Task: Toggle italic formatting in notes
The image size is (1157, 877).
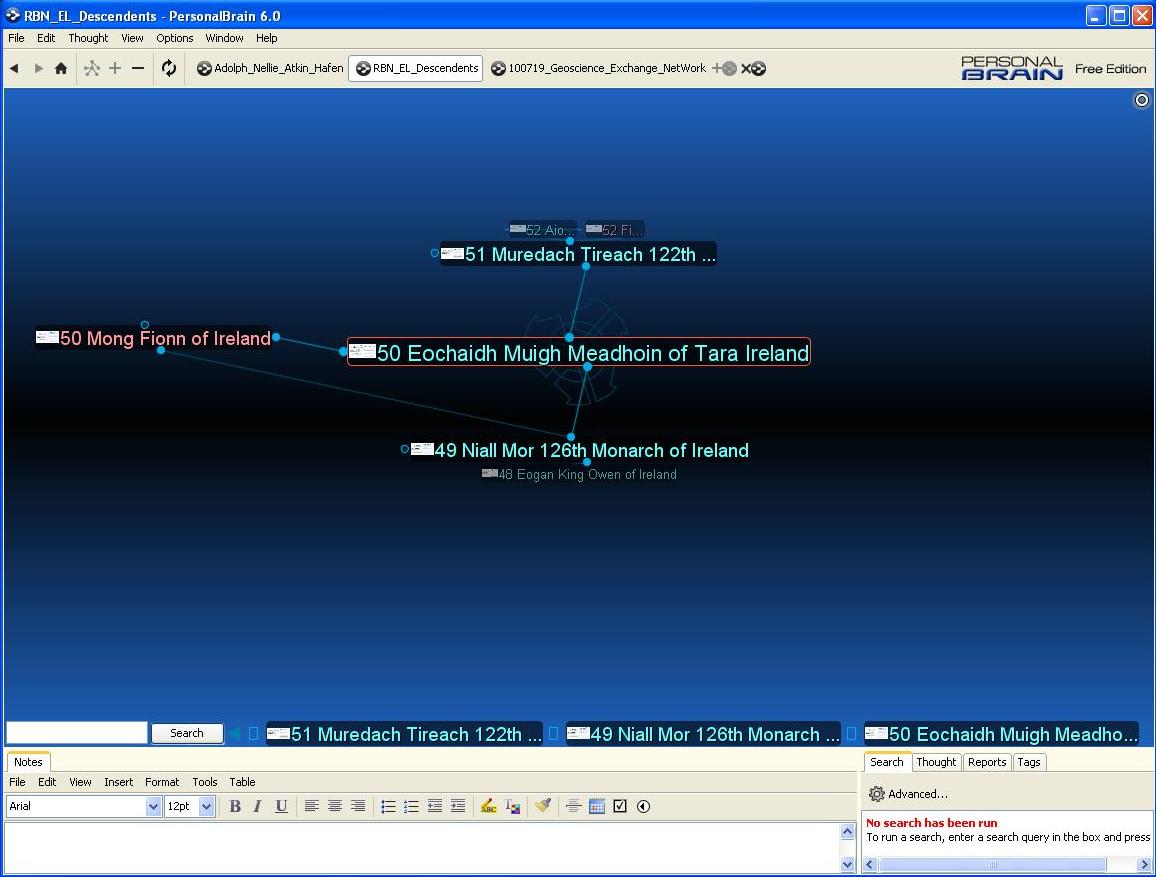Action: (x=258, y=806)
